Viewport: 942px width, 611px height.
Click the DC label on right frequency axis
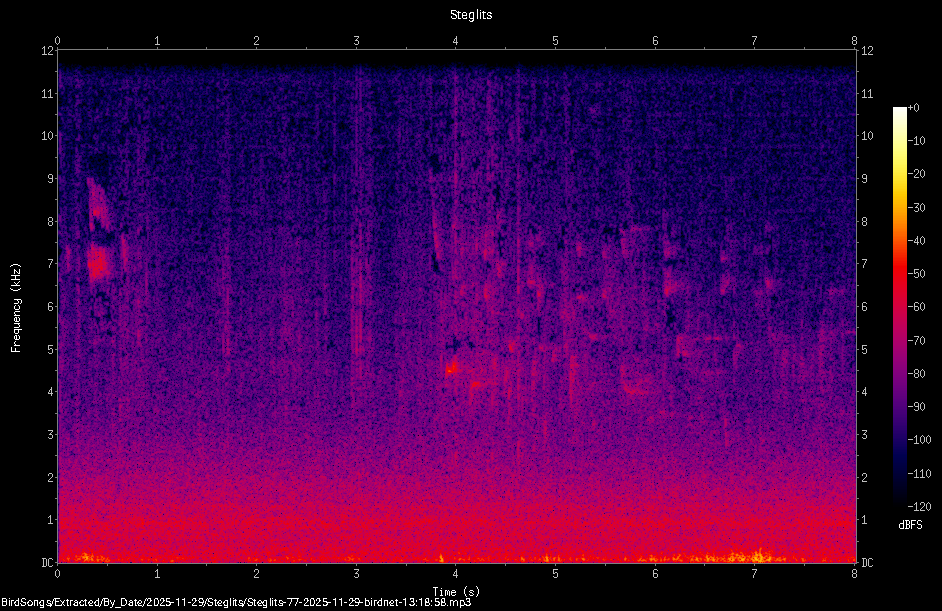(867, 563)
